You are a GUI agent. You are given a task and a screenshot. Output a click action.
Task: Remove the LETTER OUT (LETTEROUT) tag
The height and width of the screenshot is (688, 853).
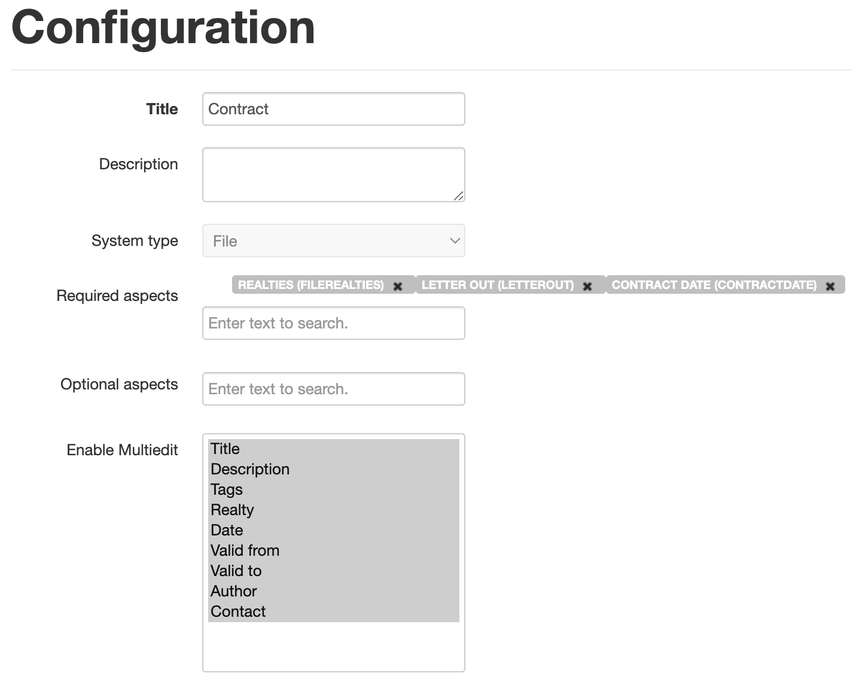[587, 286]
